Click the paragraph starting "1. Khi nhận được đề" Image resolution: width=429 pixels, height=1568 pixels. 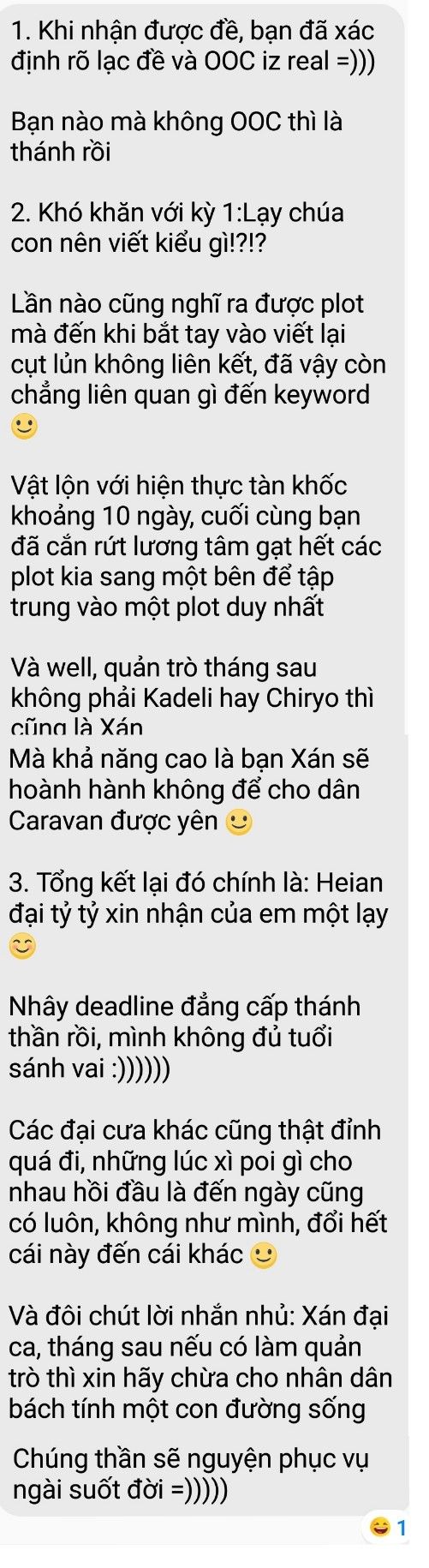coord(194,46)
